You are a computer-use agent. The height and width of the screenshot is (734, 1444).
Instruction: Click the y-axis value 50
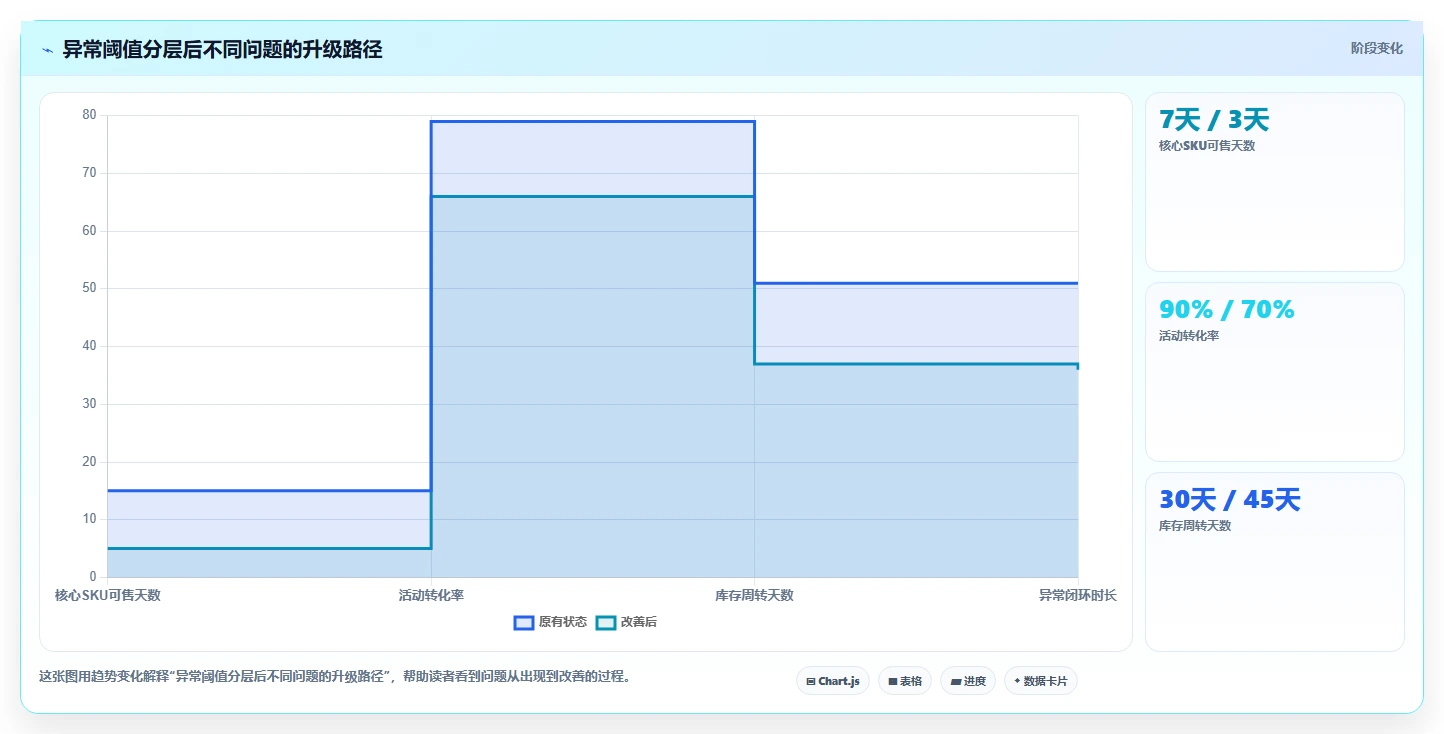pyautogui.click(x=90, y=288)
